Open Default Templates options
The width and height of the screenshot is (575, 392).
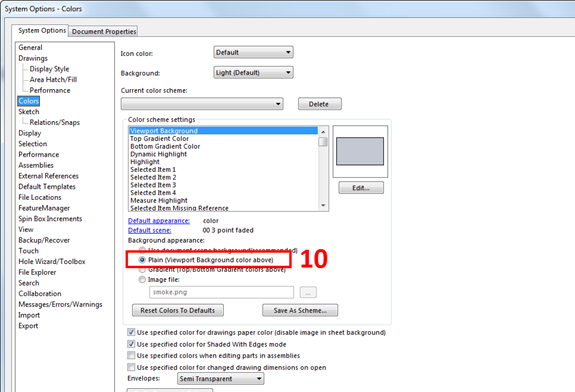point(47,186)
